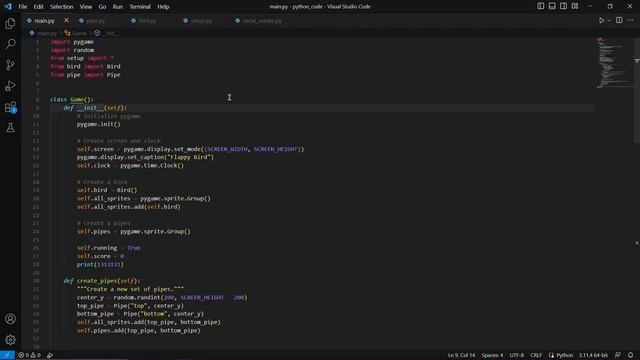Screen dimensions: 640x360
Task: Switch to the main.py tab
Action: pyautogui.click(x=44, y=20)
